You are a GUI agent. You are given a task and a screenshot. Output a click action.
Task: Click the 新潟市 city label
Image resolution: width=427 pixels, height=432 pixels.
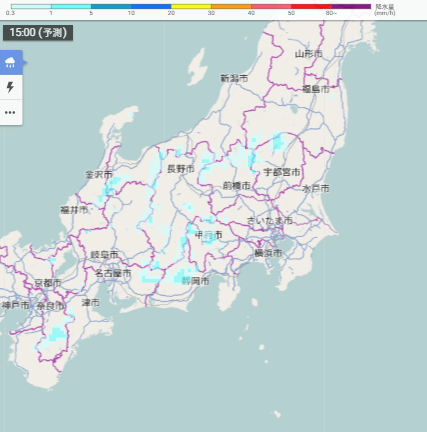[234, 78]
